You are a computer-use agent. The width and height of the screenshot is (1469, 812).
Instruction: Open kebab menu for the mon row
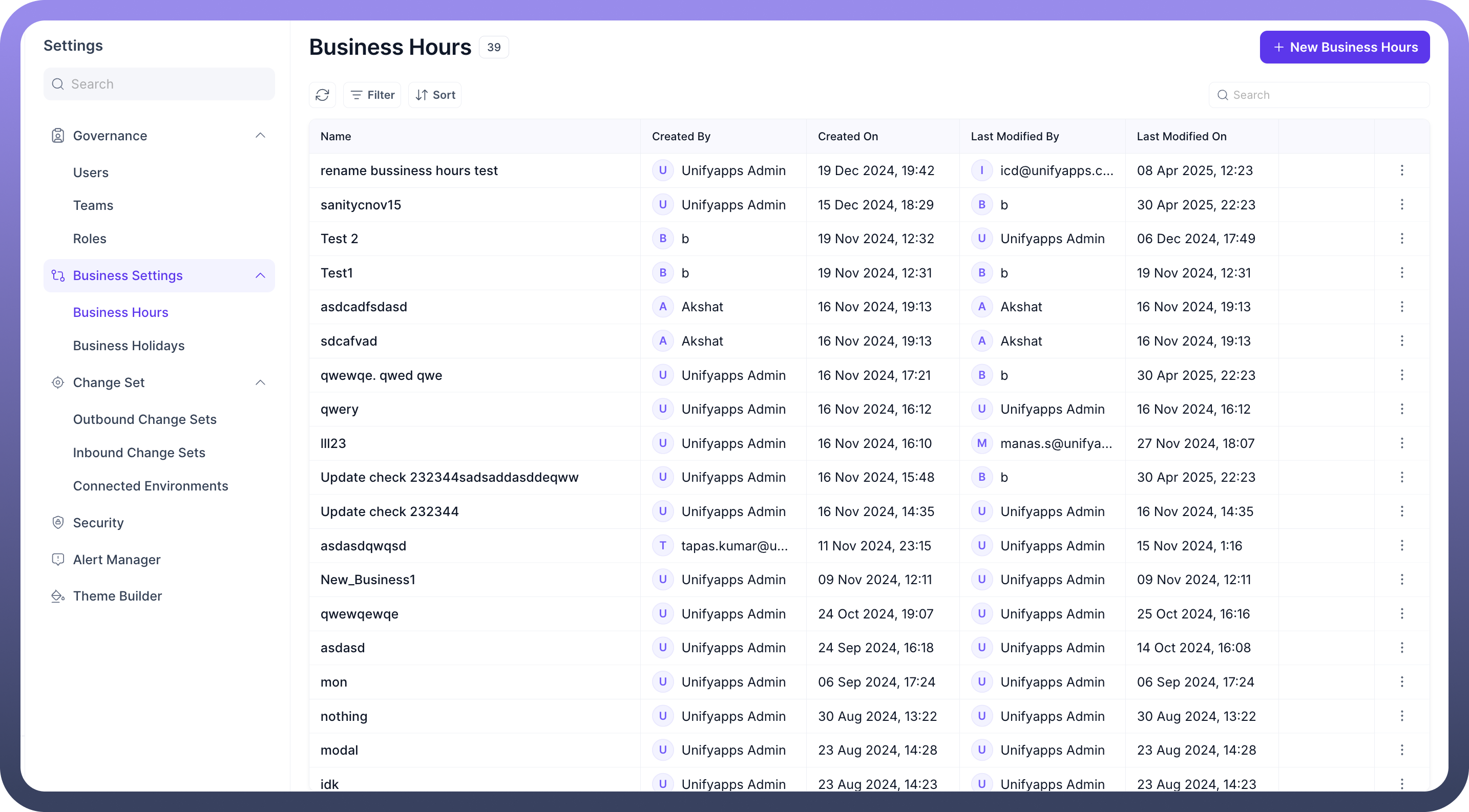click(1402, 682)
